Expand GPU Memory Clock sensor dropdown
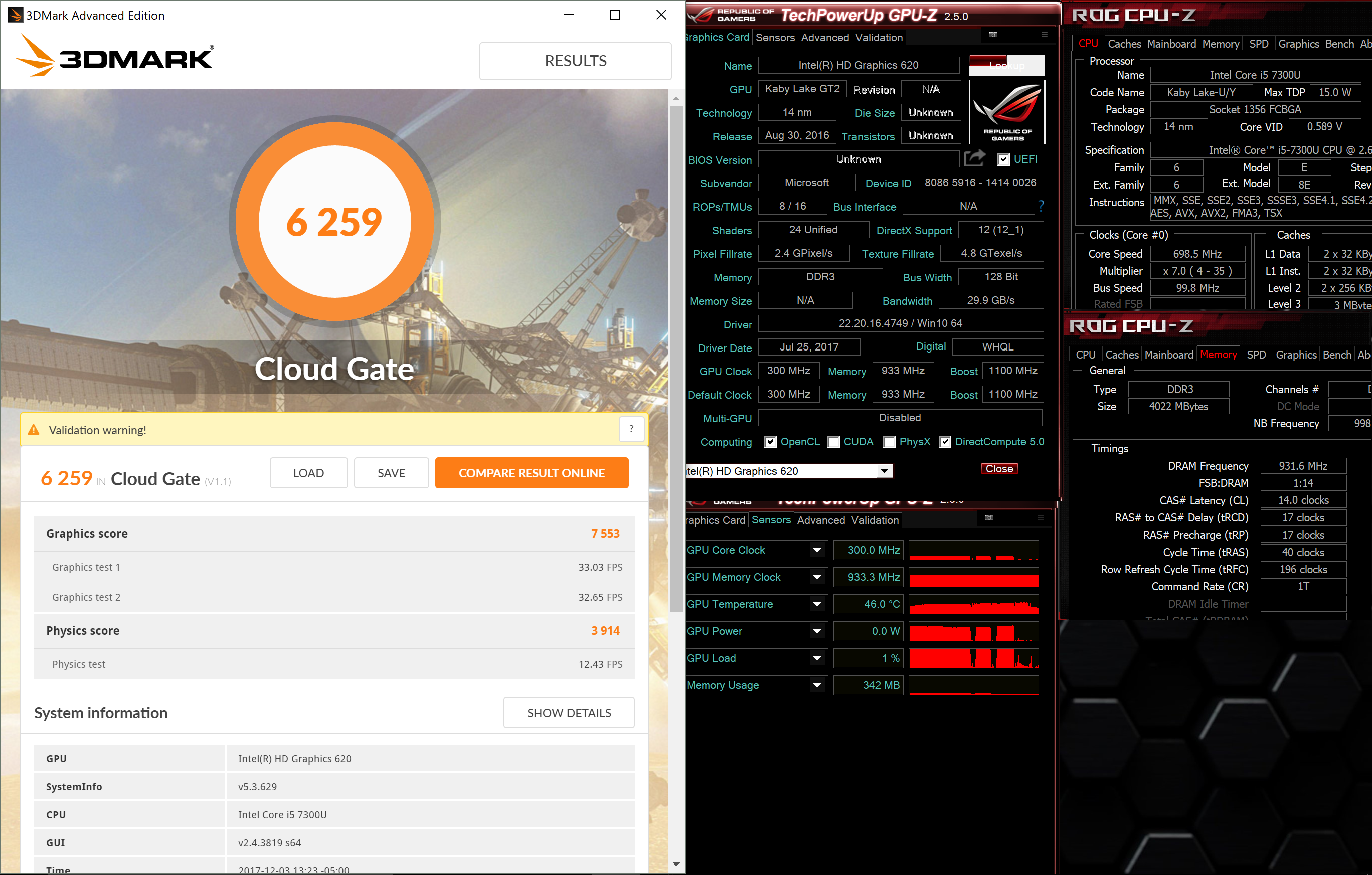The image size is (1372, 875). [817, 577]
